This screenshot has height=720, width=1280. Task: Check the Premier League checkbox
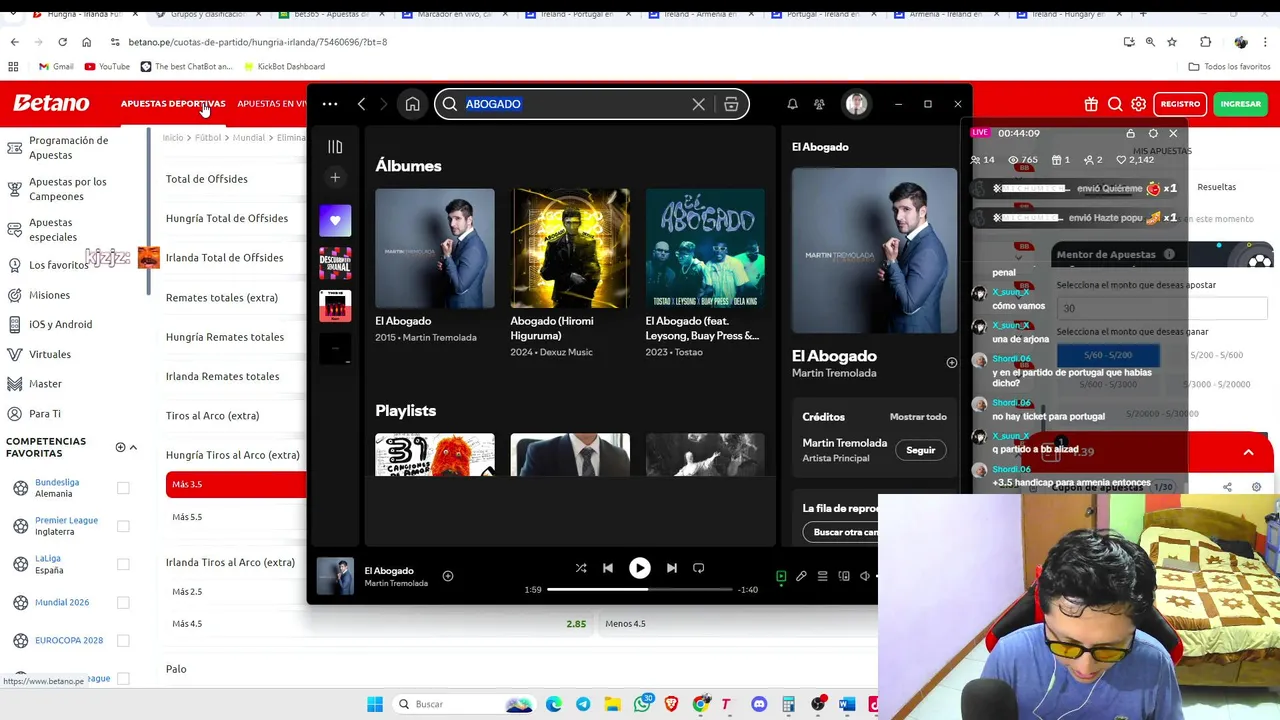pyautogui.click(x=123, y=526)
